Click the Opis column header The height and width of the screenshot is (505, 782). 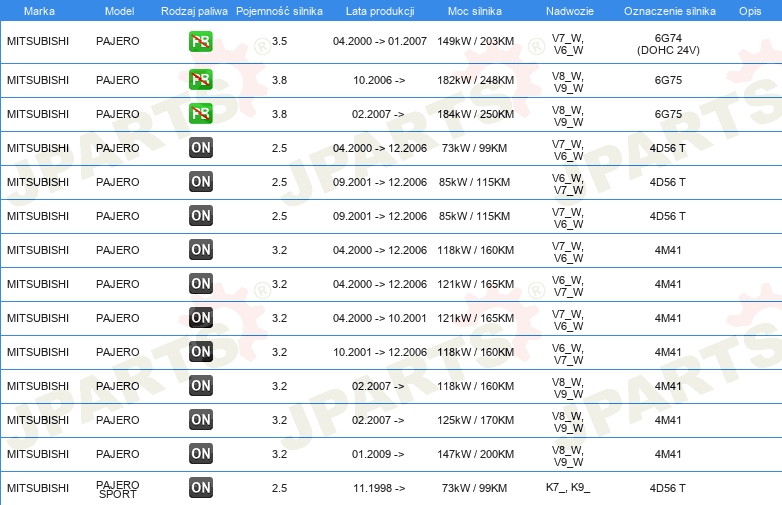[750, 11]
